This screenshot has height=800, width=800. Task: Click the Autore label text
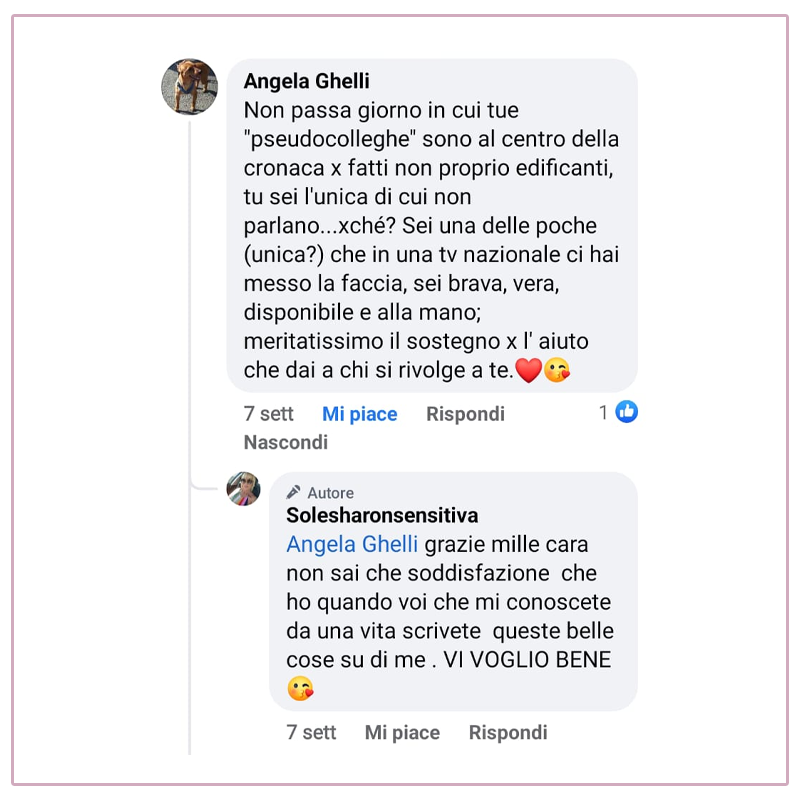point(331,493)
